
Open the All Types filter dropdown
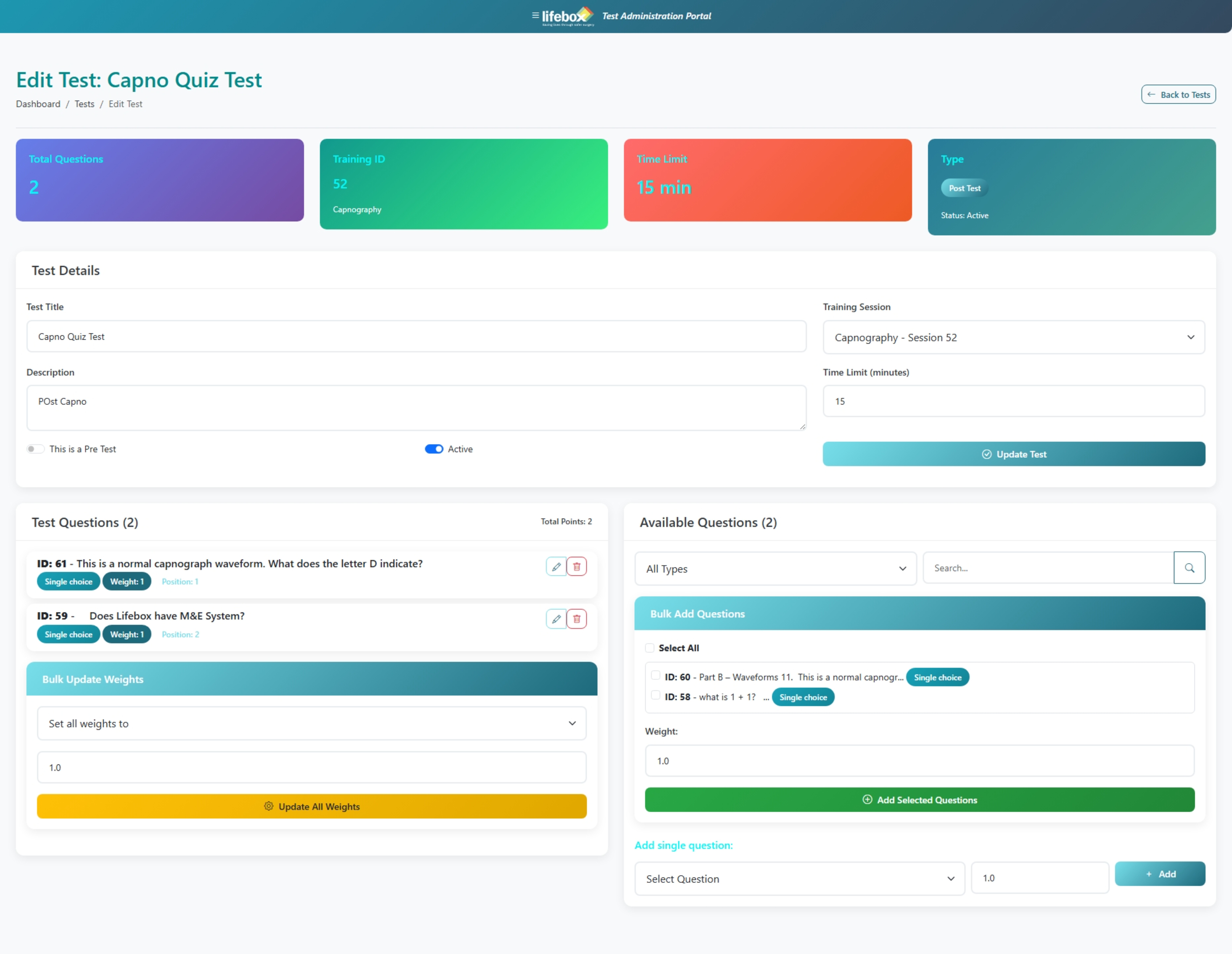tap(776, 569)
